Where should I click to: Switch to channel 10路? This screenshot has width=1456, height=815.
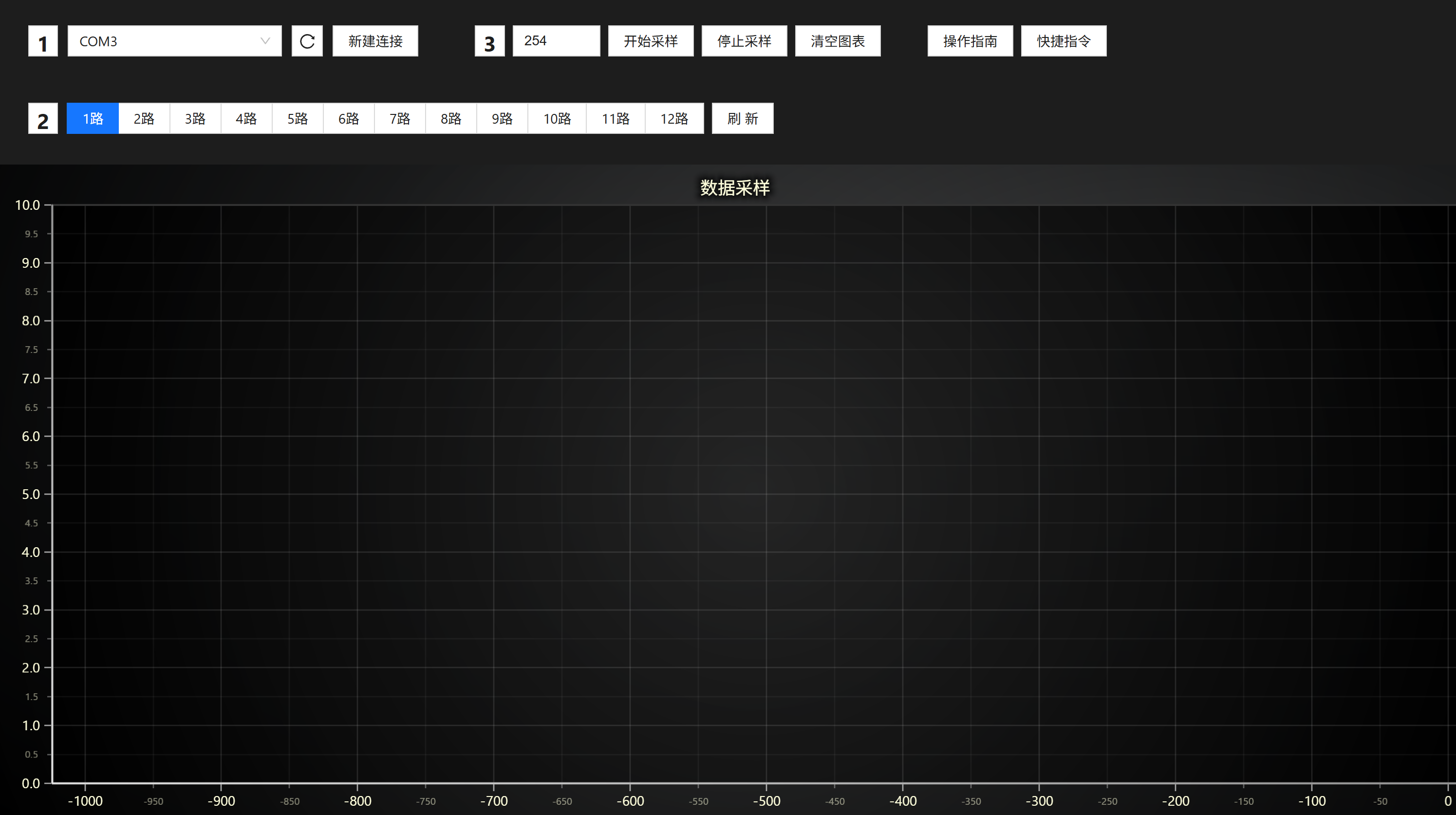coord(557,118)
